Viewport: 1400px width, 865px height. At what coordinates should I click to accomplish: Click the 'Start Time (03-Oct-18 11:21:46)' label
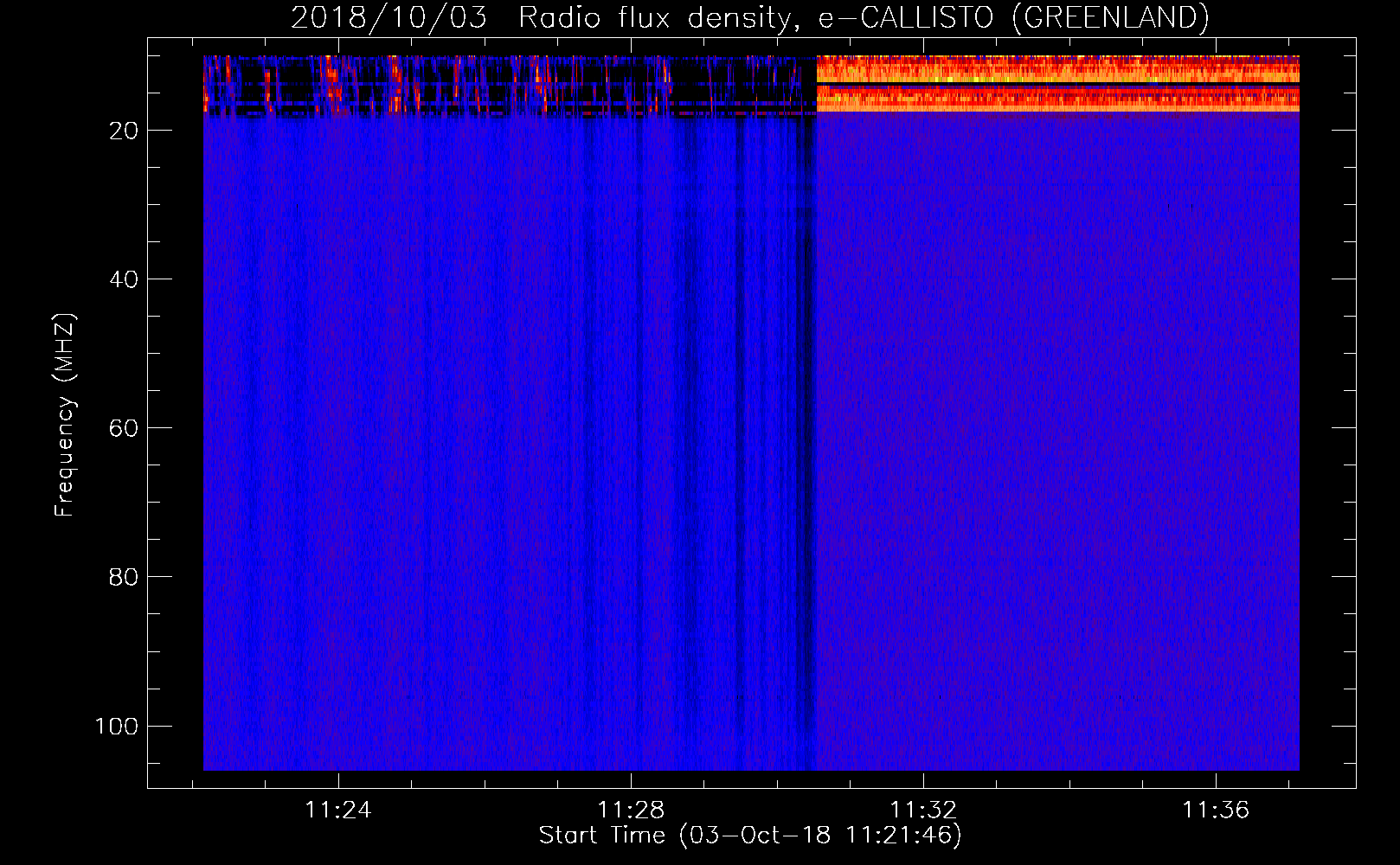coord(750,836)
